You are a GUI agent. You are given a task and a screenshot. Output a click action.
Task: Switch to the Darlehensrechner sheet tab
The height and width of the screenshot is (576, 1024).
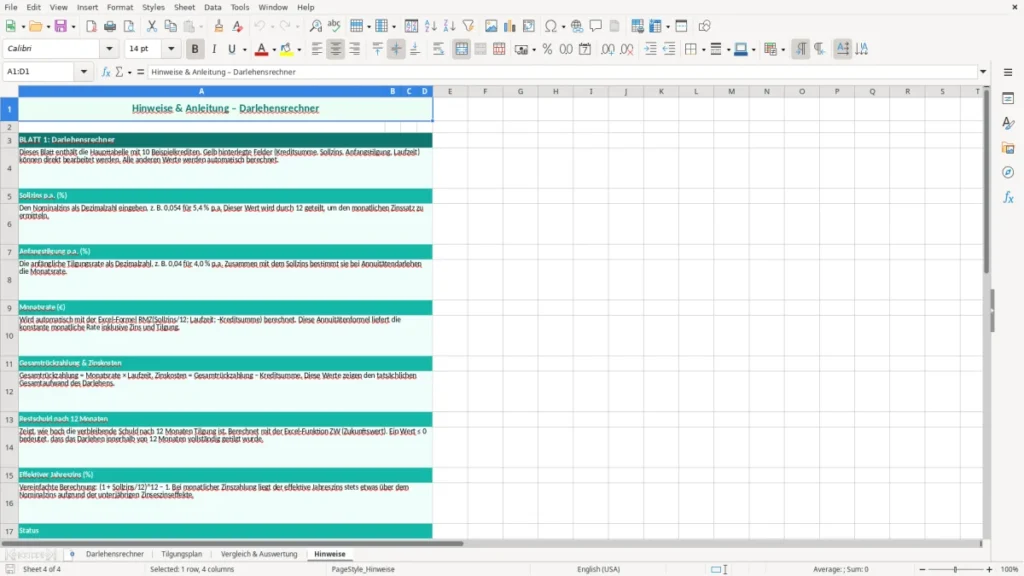[115, 554]
